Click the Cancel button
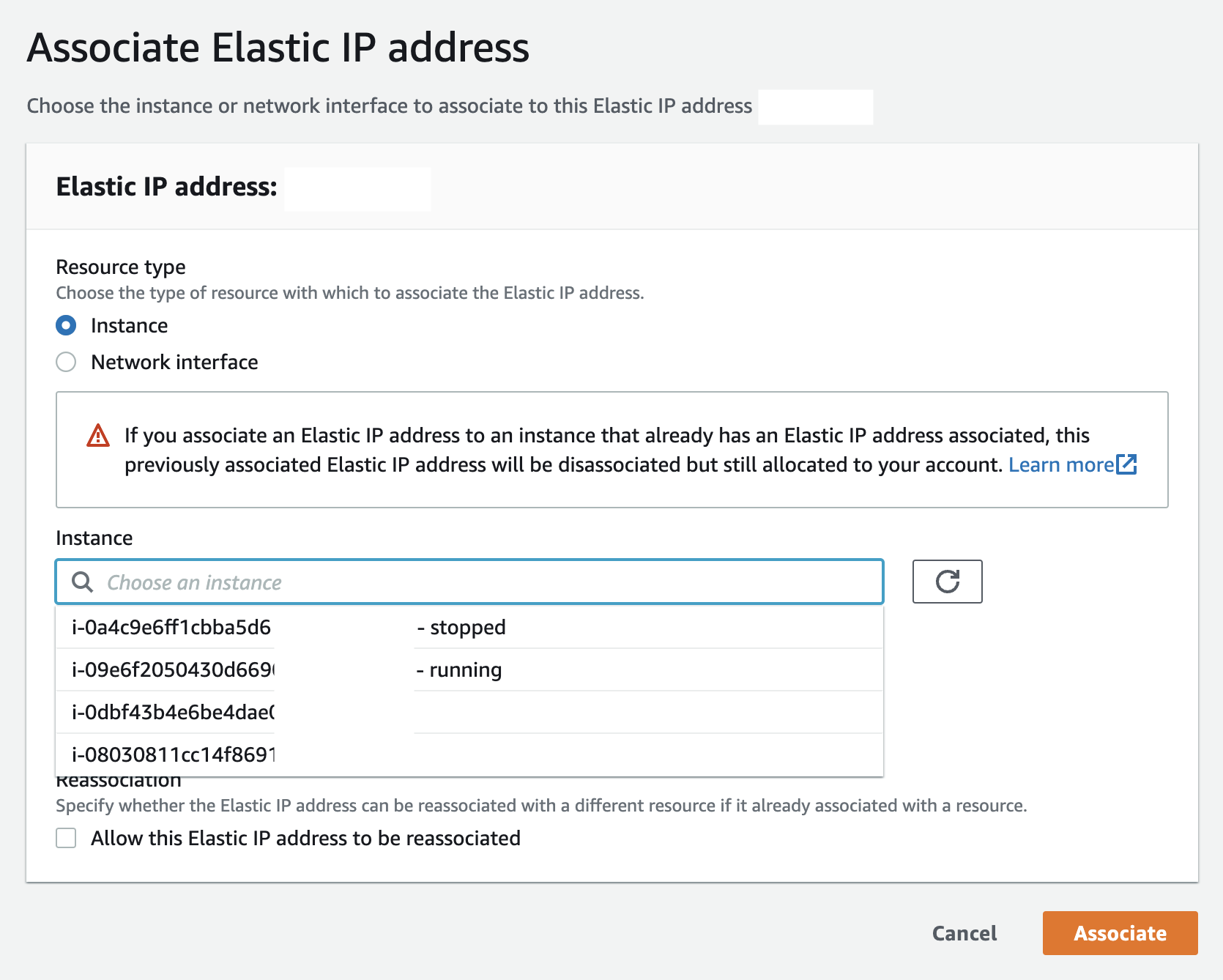Viewport: 1223px width, 980px height. click(964, 933)
